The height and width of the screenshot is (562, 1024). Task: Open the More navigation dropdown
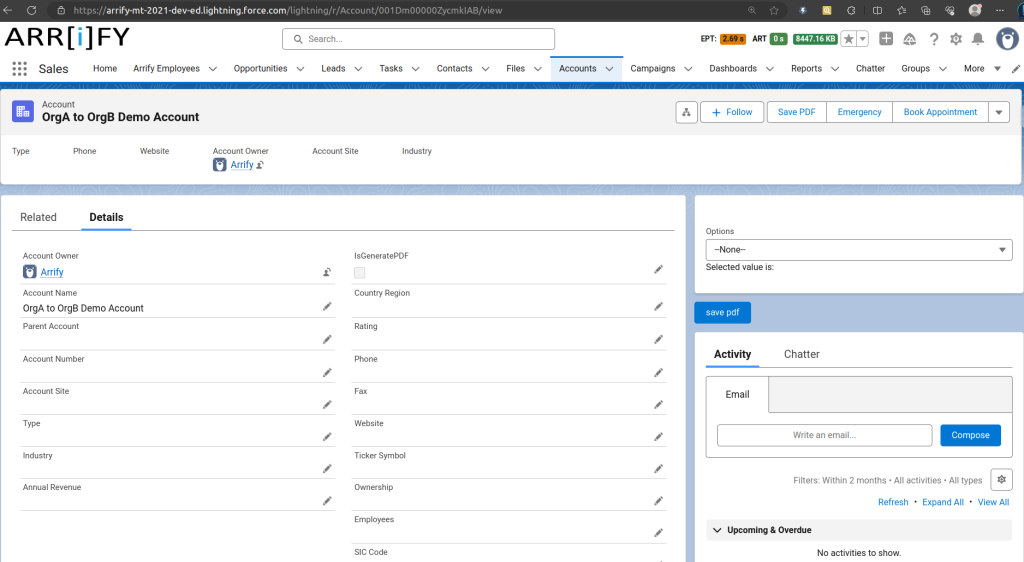(x=982, y=69)
